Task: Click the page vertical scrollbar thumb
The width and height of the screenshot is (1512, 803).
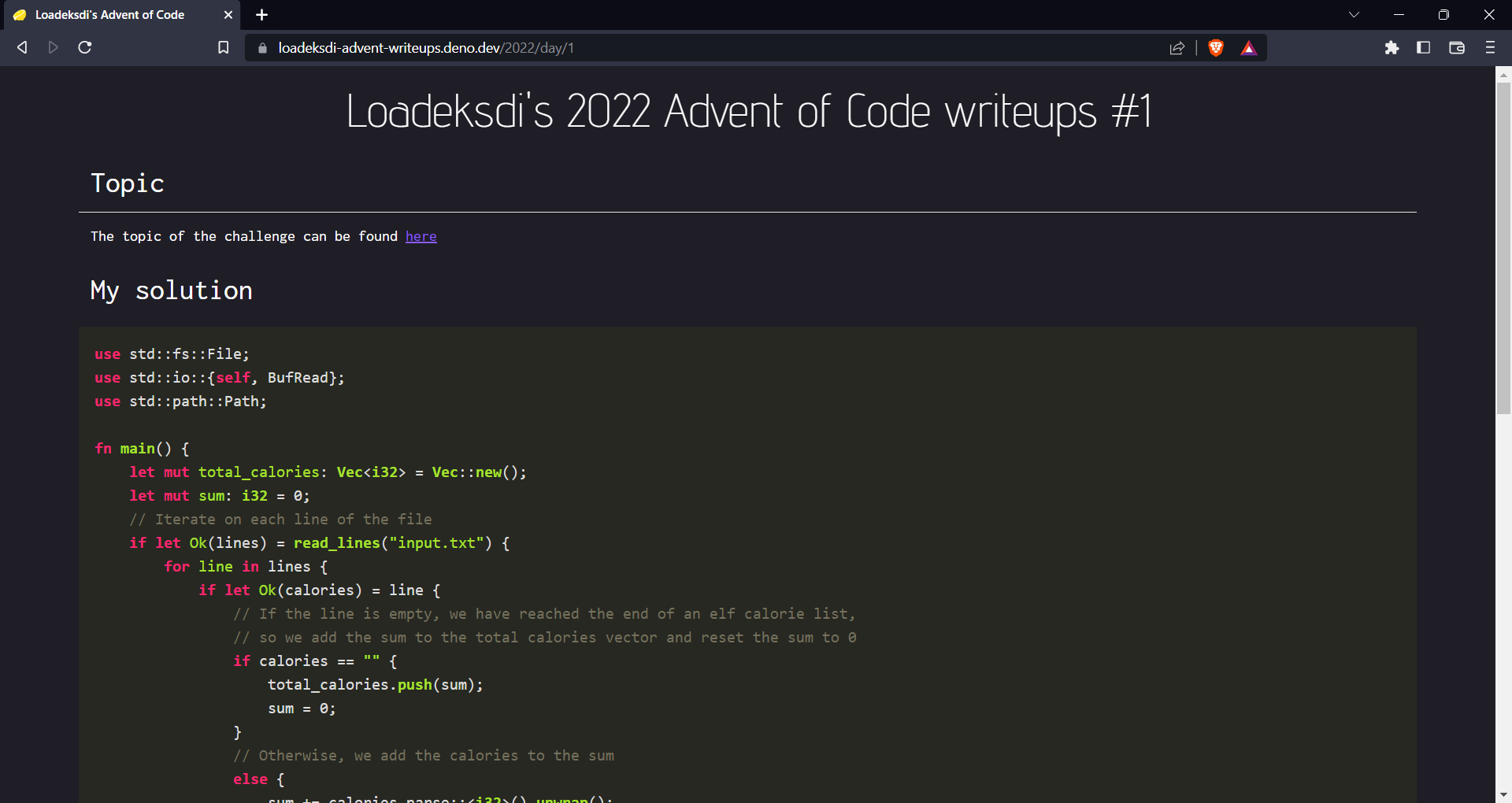Action: point(1503,248)
